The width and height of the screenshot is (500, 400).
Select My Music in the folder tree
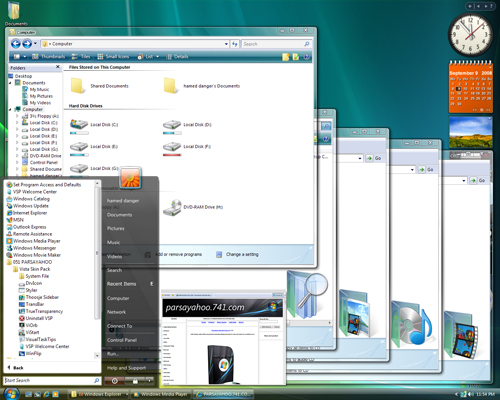coord(36,89)
